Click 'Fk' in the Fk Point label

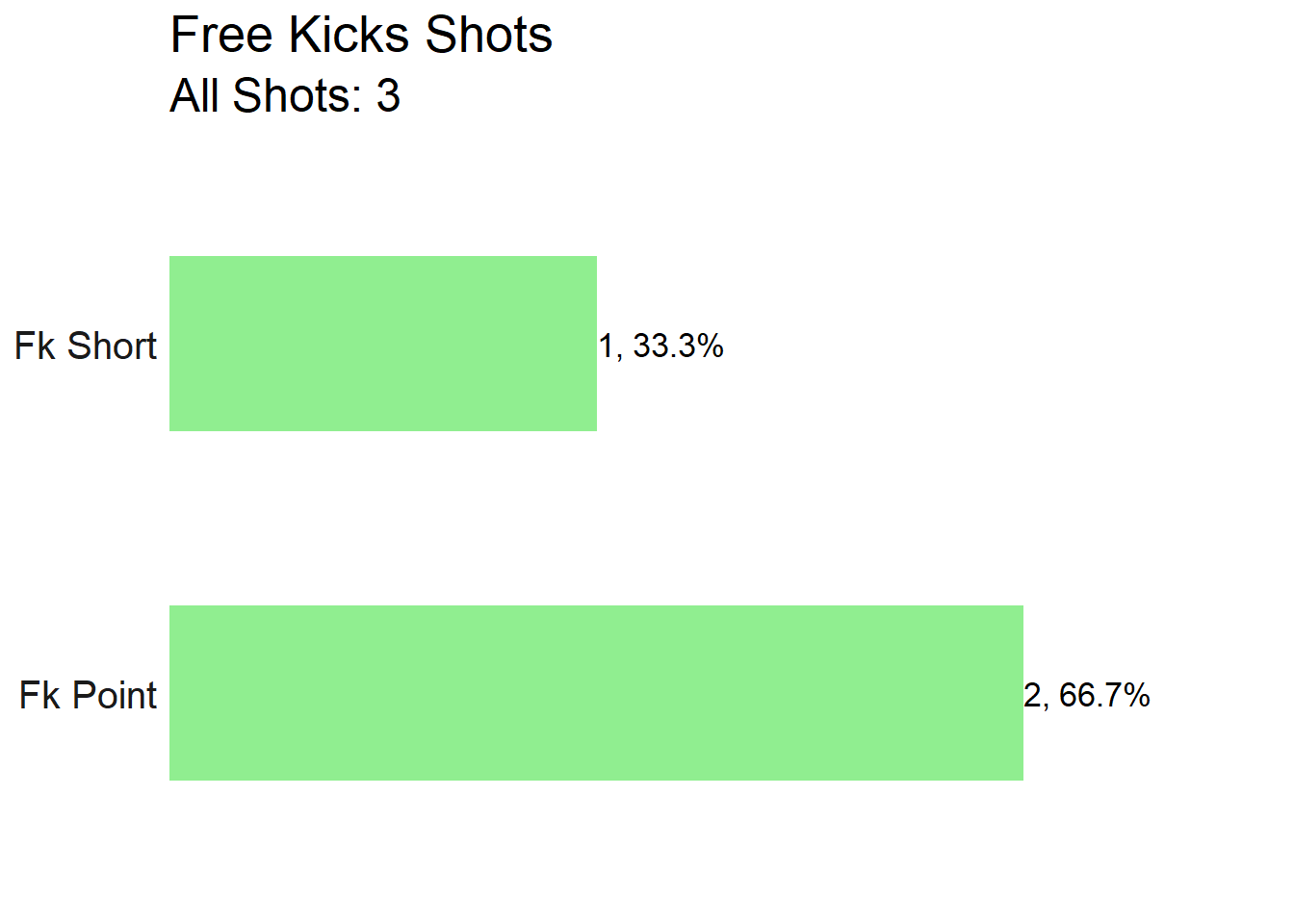pos(39,695)
